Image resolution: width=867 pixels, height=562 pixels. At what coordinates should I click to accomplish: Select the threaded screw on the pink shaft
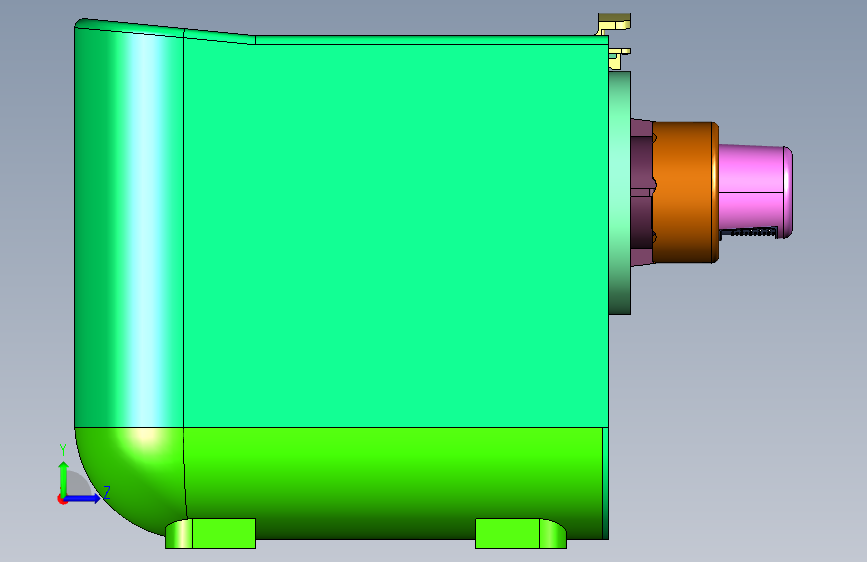pos(750,232)
